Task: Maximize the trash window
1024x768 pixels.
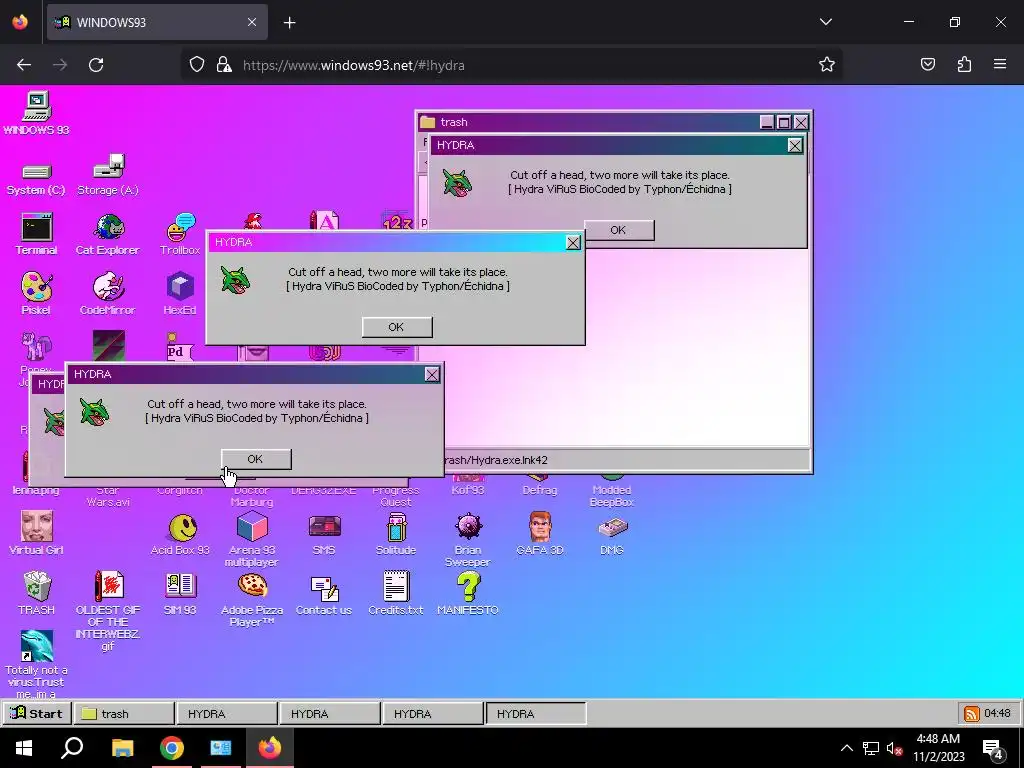Action: [x=784, y=122]
